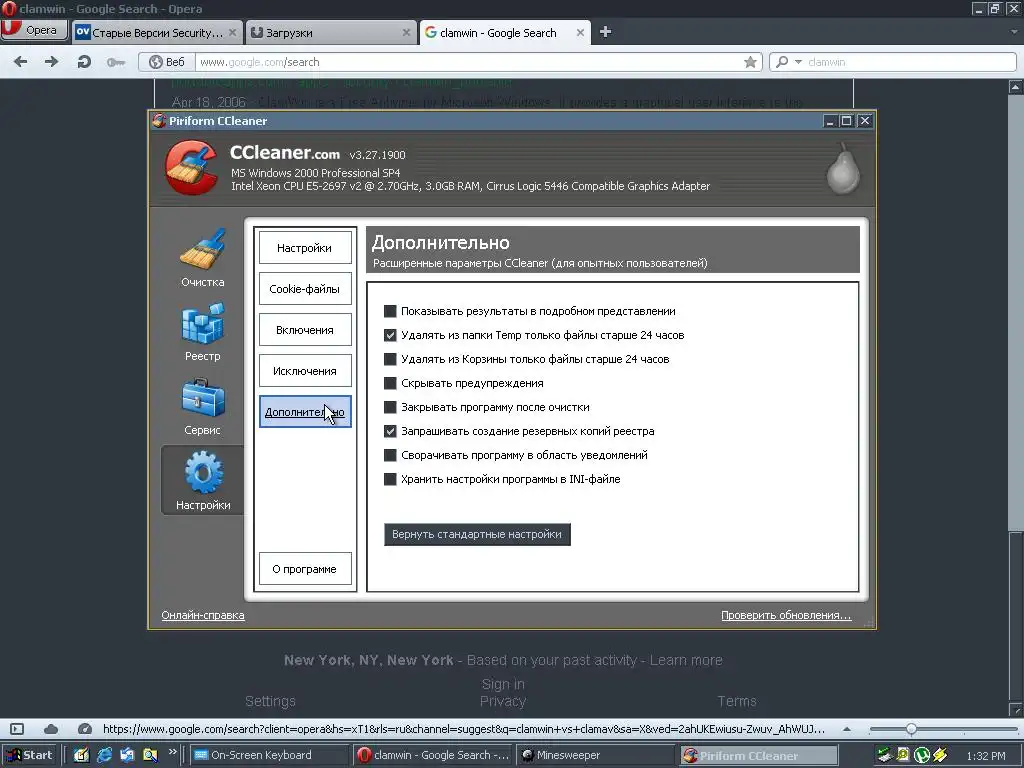Go forward in Opera browser

click(x=51, y=62)
